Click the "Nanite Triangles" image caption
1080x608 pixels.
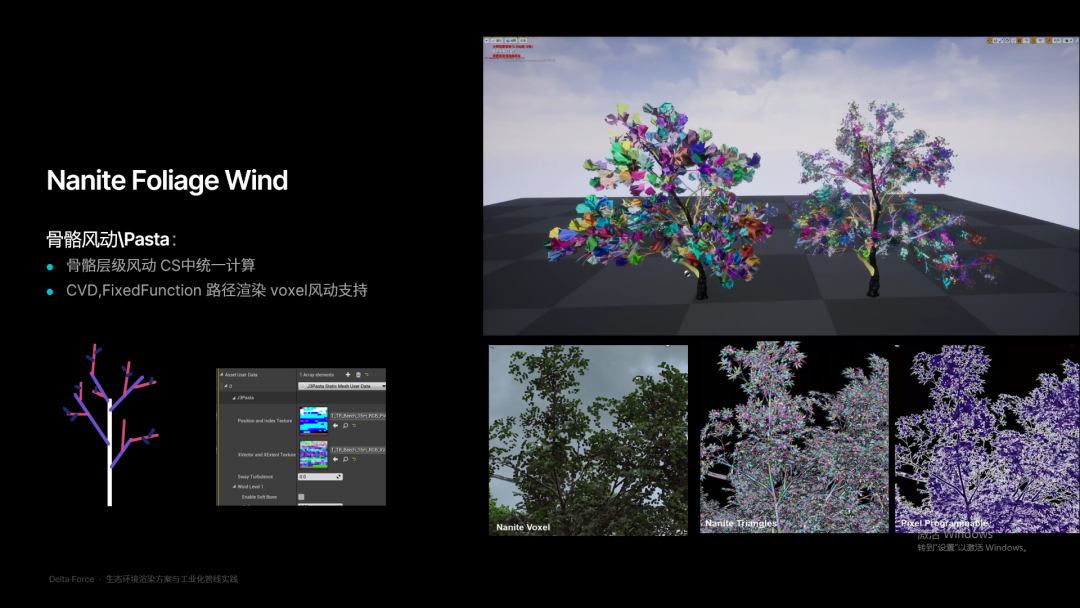click(x=741, y=523)
